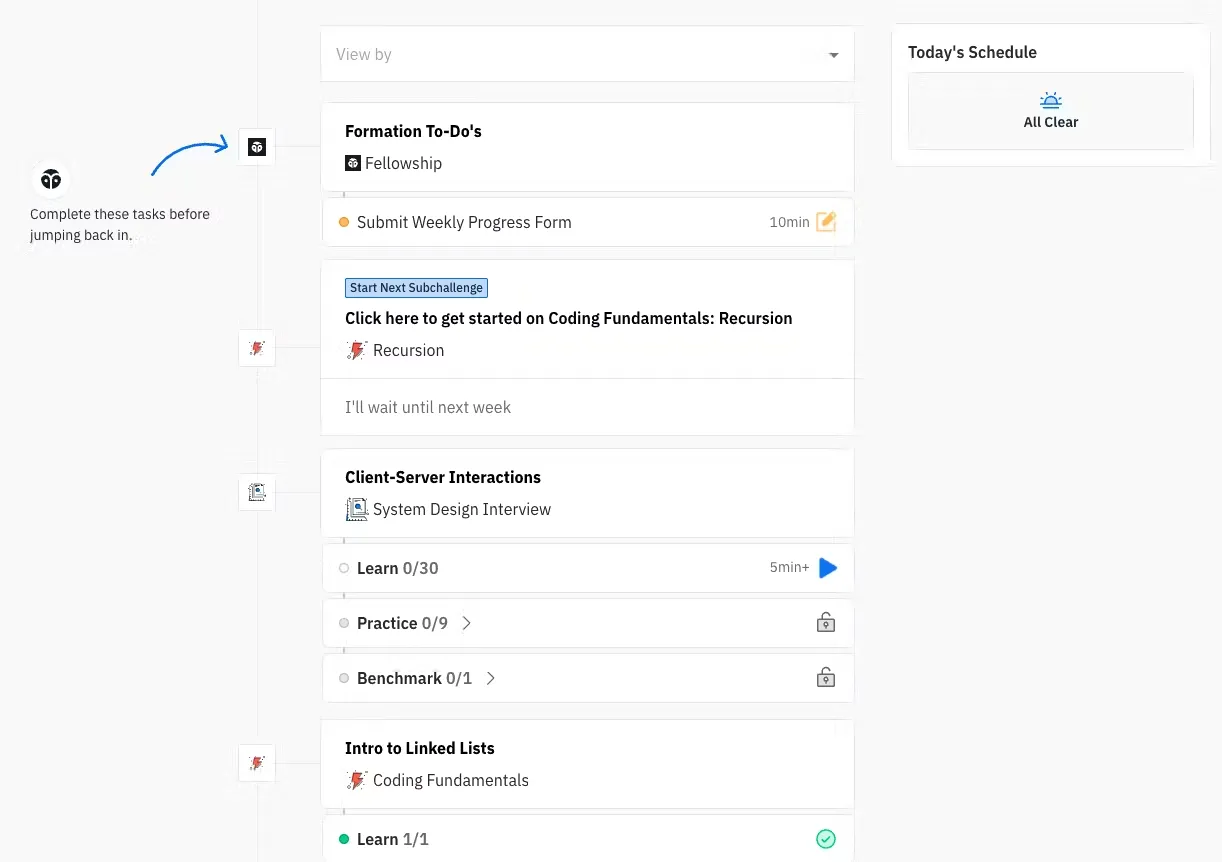The width and height of the screenshot is (1222, 862).
Task: Open the Client-Server Interactions heading
Action: pos(443,477)
